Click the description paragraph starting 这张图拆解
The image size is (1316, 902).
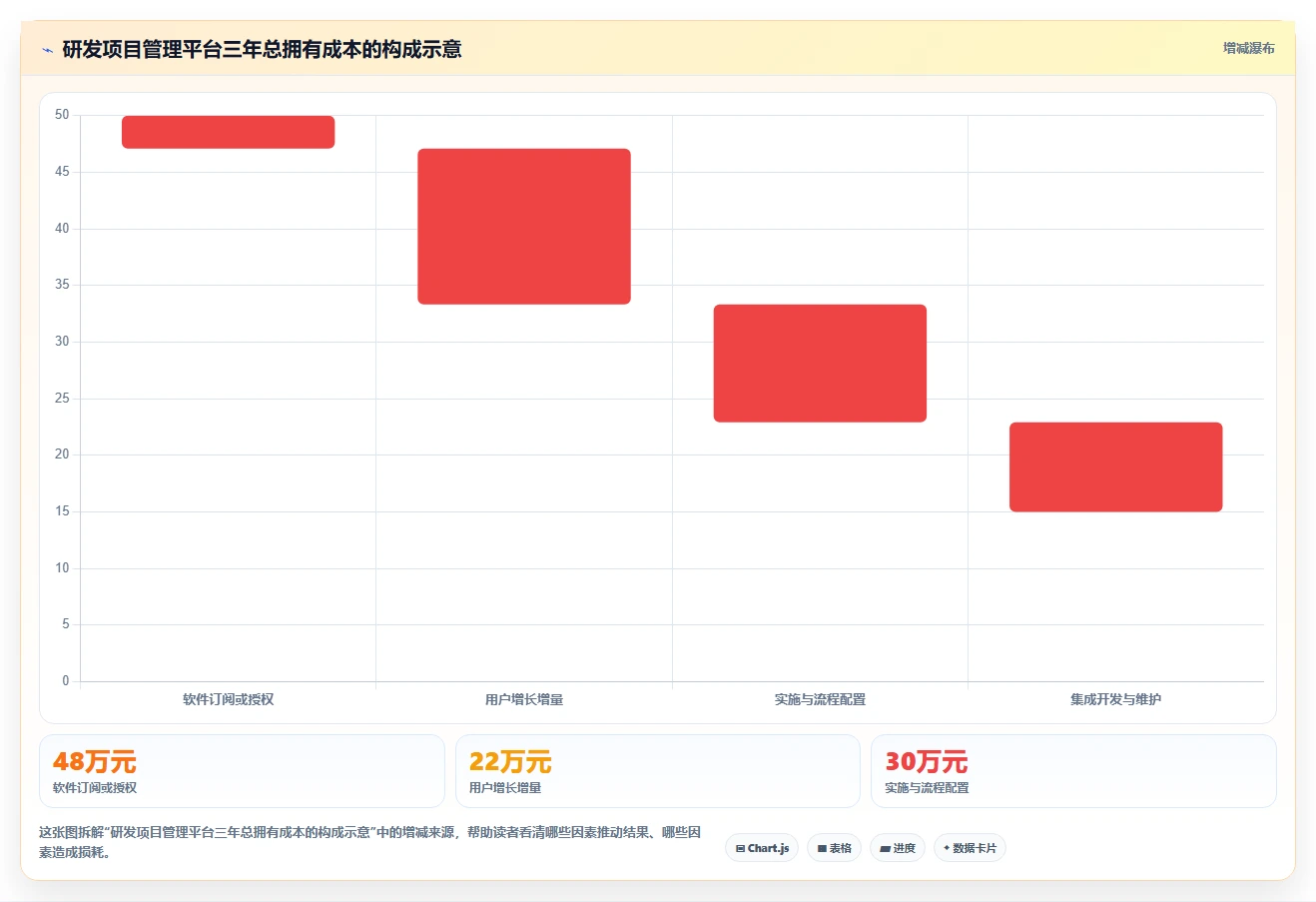pyautogui.click(x=370, y=842)
